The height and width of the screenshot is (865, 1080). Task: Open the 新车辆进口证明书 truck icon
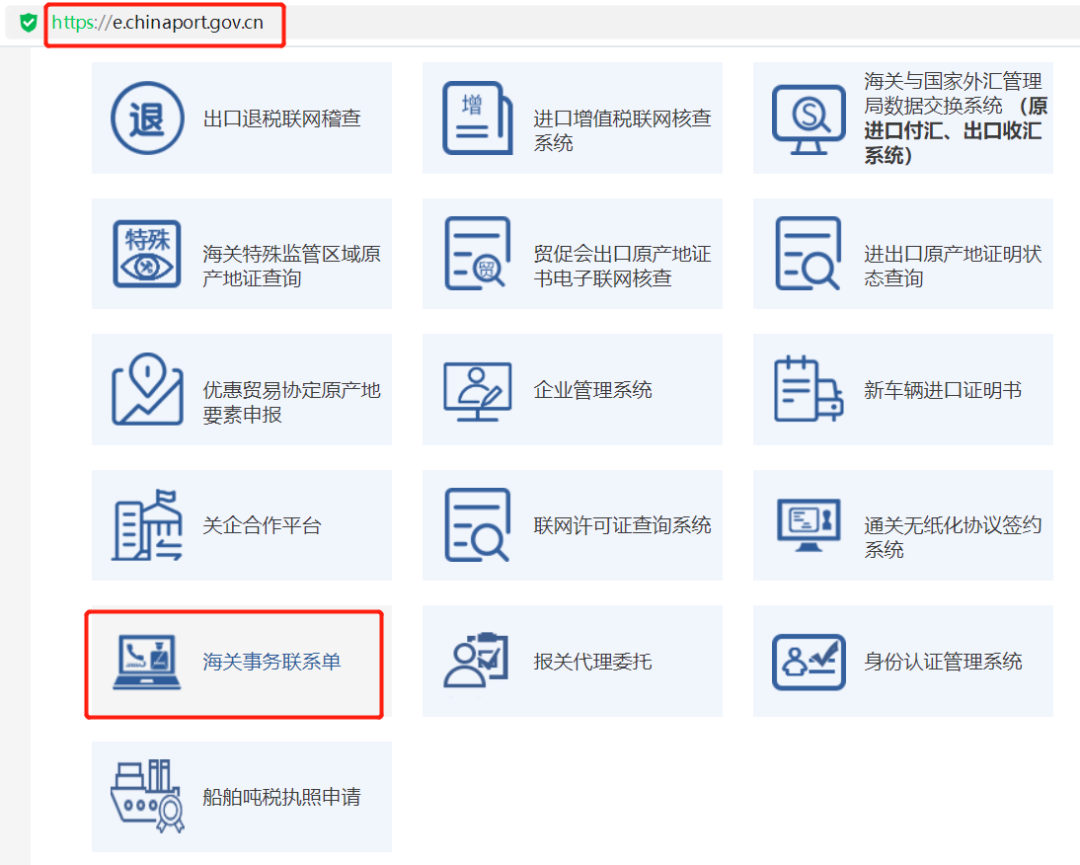pos(808,389)
